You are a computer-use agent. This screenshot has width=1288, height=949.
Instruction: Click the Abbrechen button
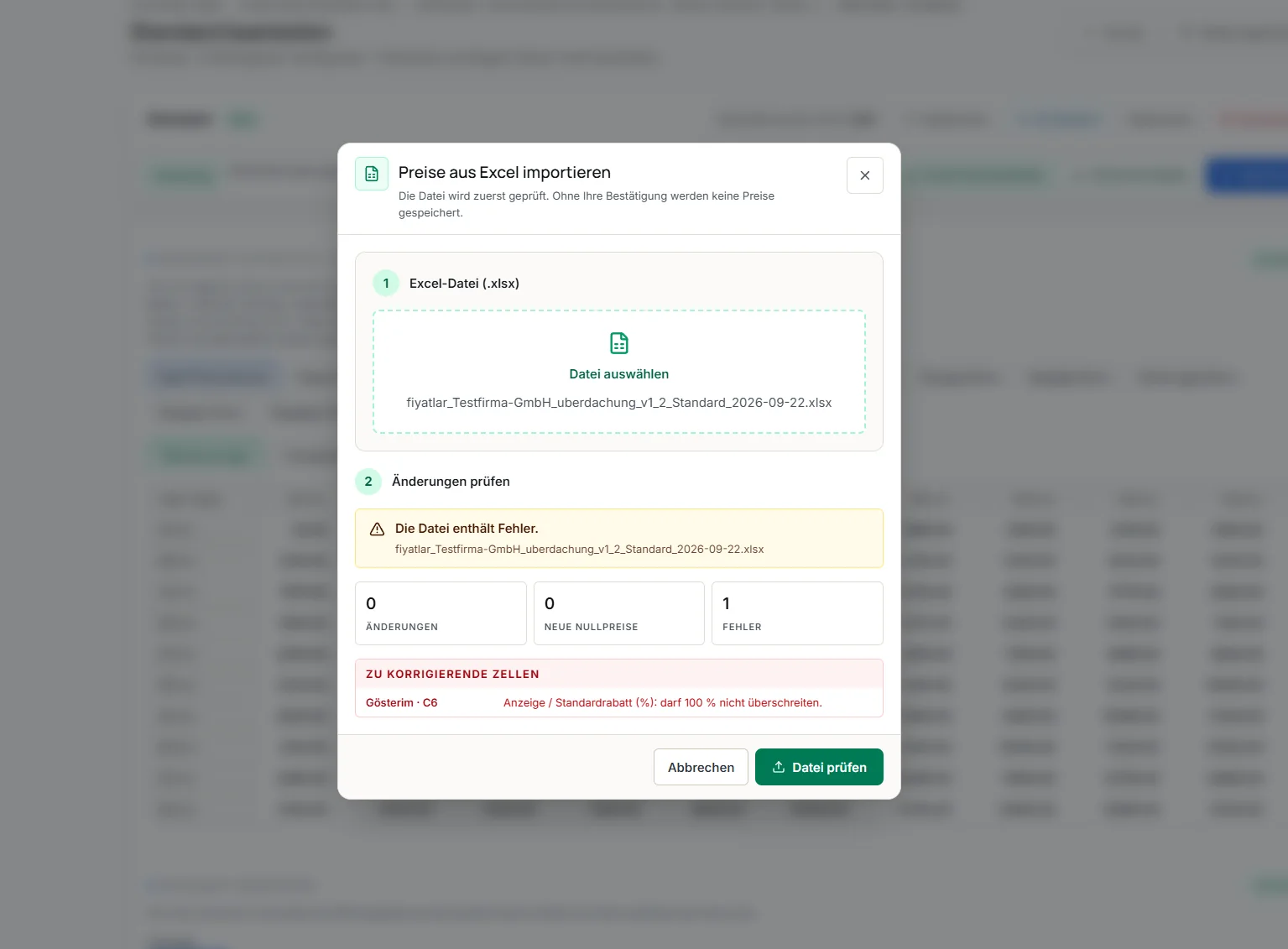[701, 767]
